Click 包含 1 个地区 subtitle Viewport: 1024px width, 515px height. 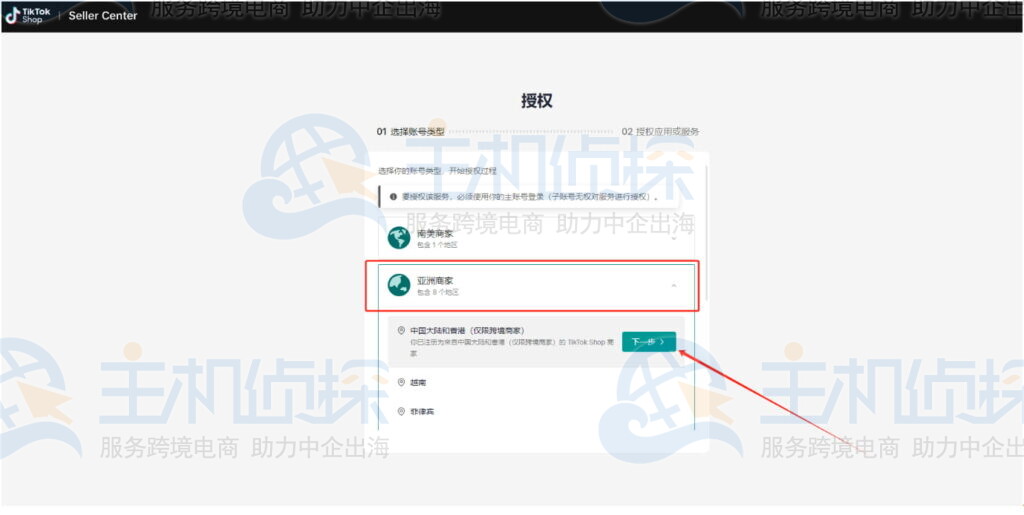point(438,245)
